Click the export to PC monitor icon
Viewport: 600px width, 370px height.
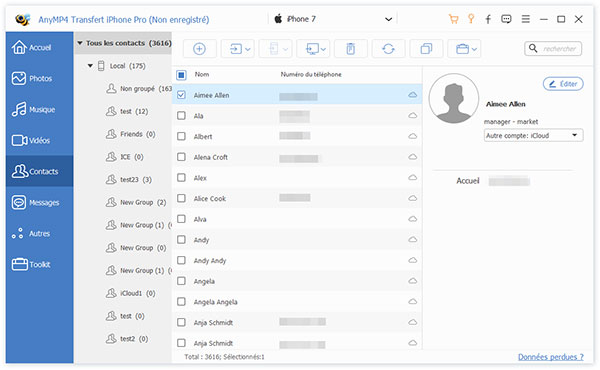click(312, 49)
